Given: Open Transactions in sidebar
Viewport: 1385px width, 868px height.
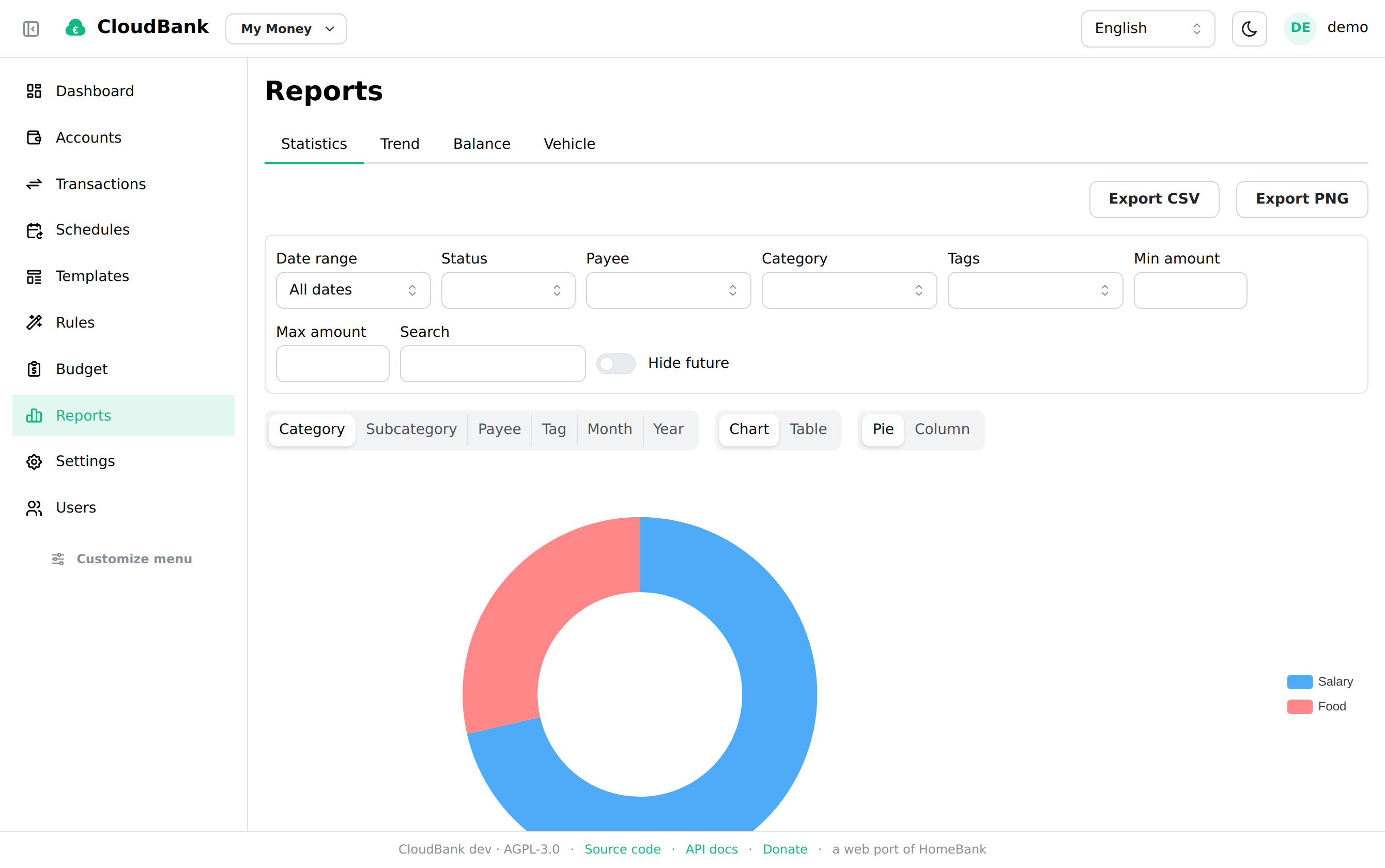Looking at the screenshot, I should tap(124, 184).
